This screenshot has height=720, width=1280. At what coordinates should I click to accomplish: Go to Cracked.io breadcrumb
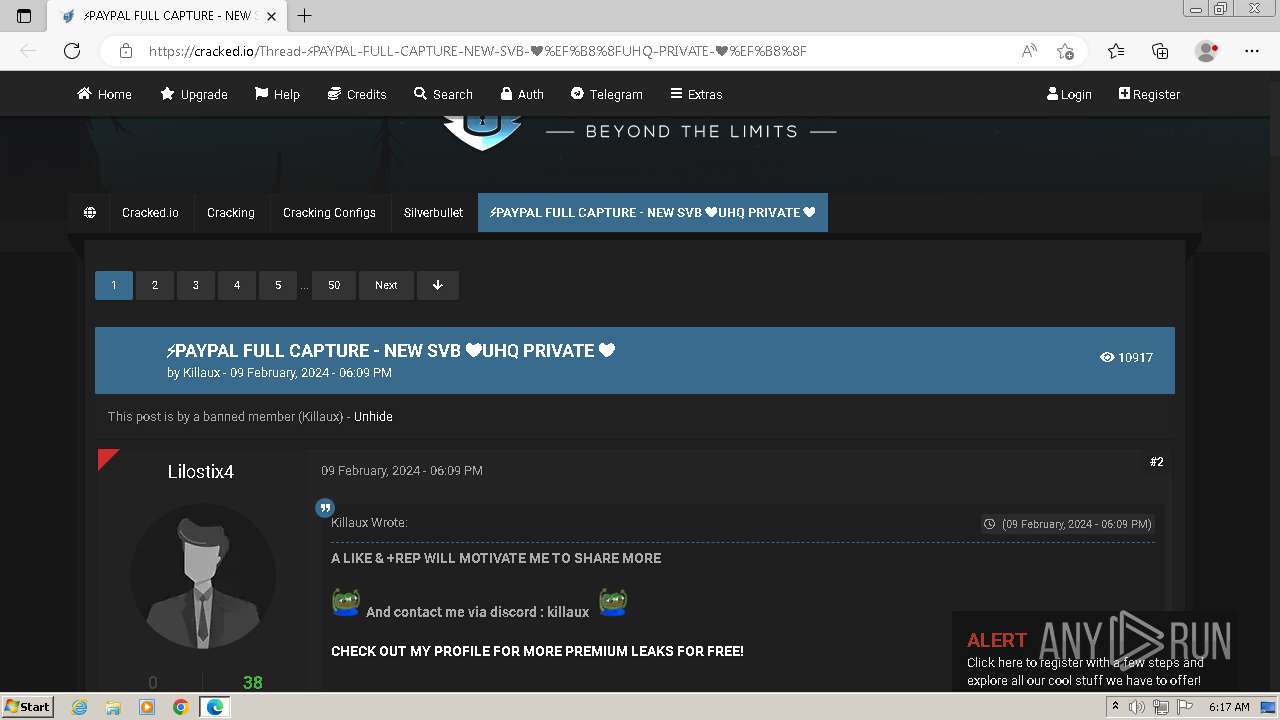coord(150,213)
